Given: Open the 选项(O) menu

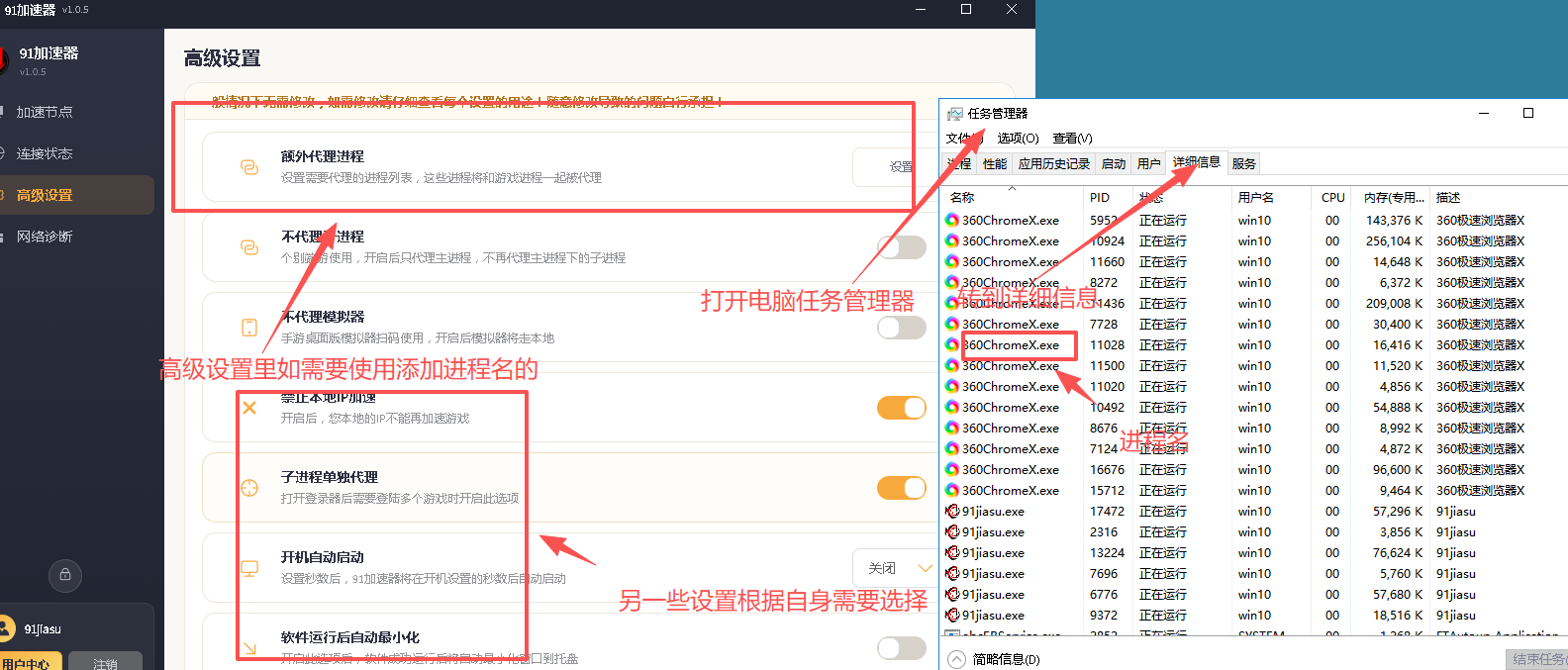Looking at the screenshot, I should [1018, 139].
